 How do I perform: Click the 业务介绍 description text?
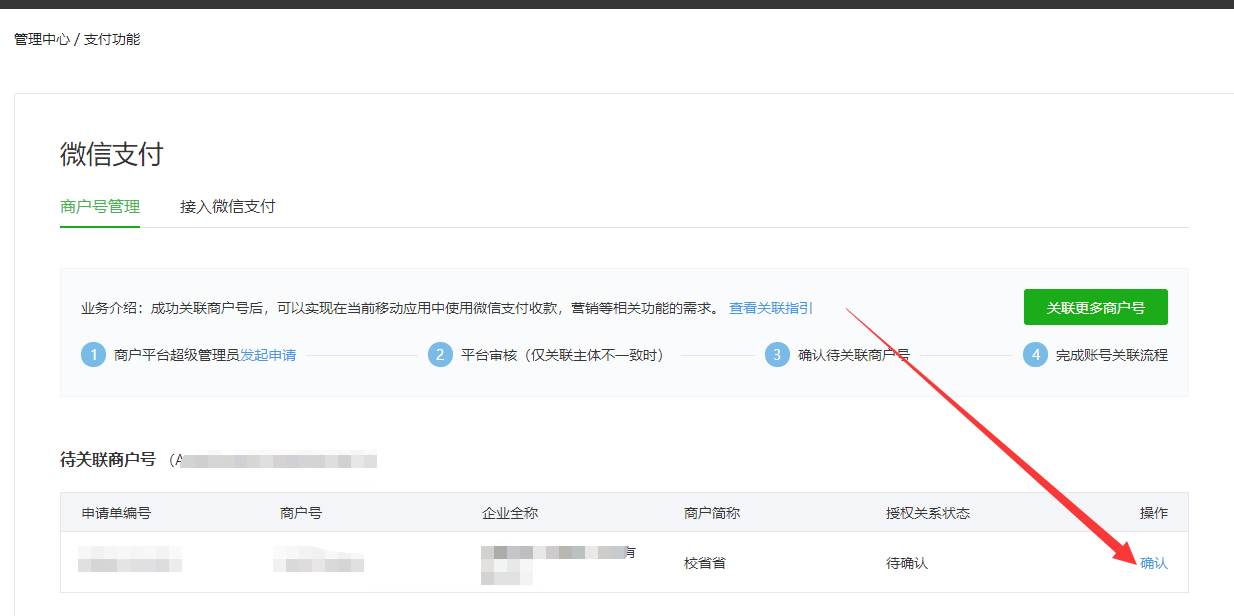point(400,308)
